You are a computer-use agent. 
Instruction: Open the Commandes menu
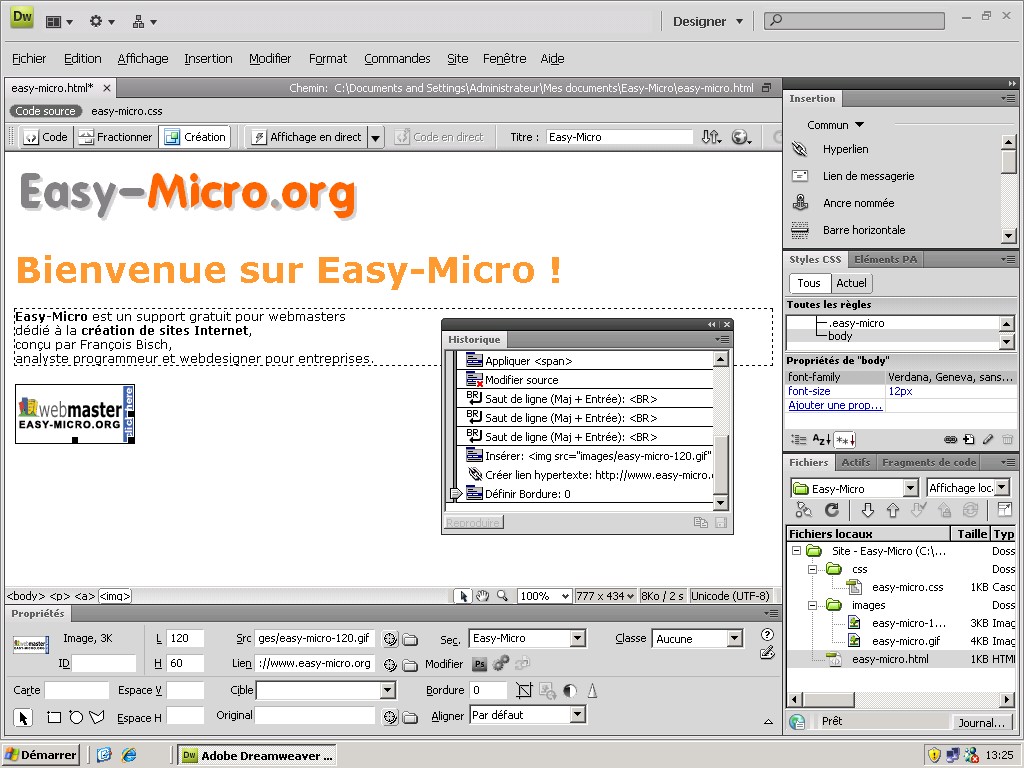tap(397, 59)
